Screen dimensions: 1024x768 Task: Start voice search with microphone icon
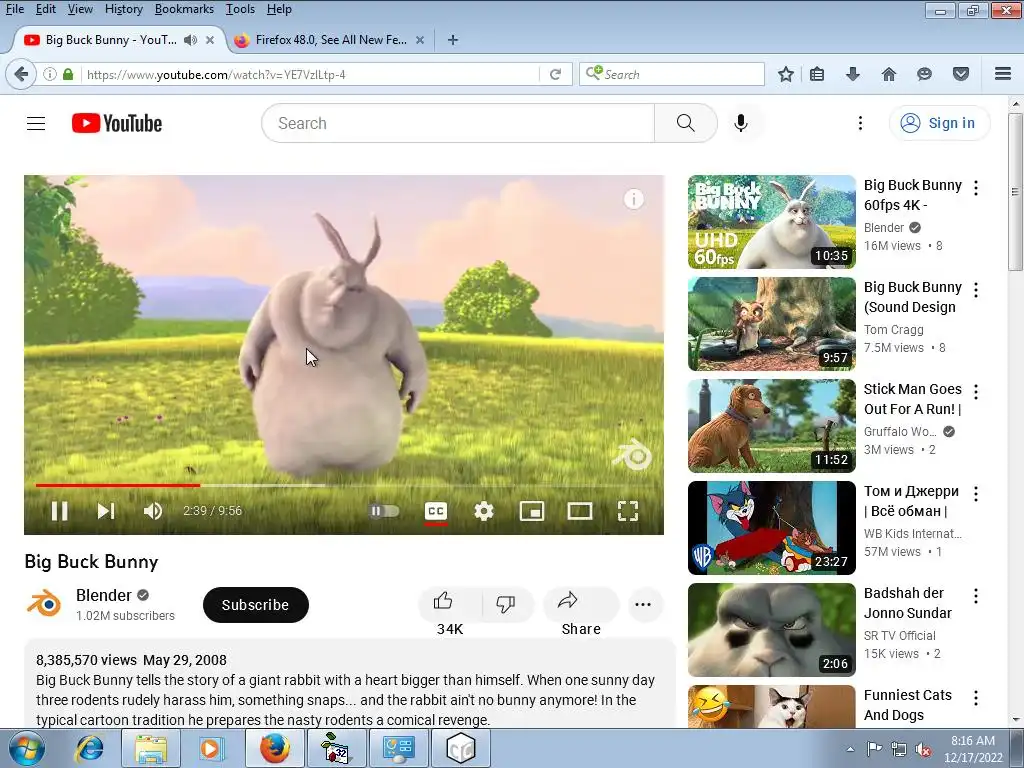coord(741,123)
